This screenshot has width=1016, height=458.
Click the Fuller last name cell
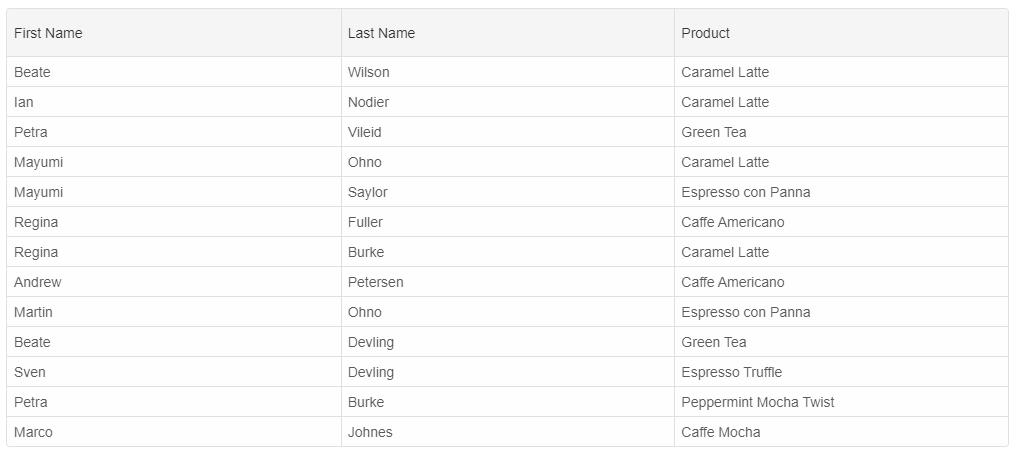point(365,222)
